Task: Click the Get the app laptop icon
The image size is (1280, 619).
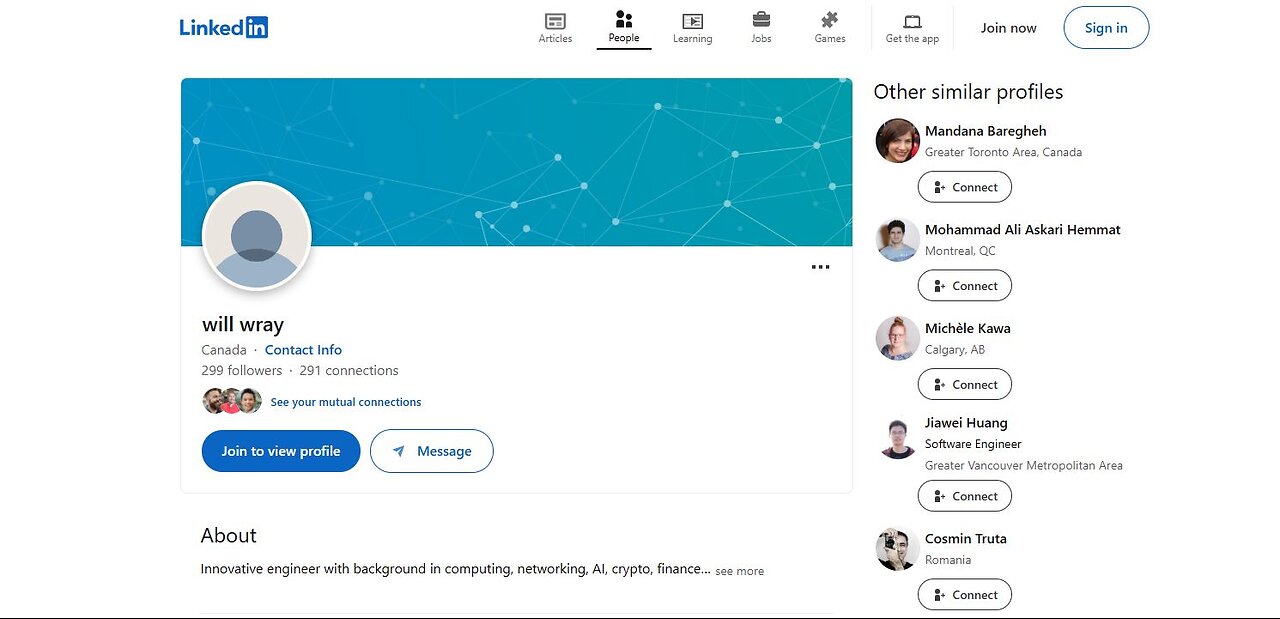Action: (912, 21)
